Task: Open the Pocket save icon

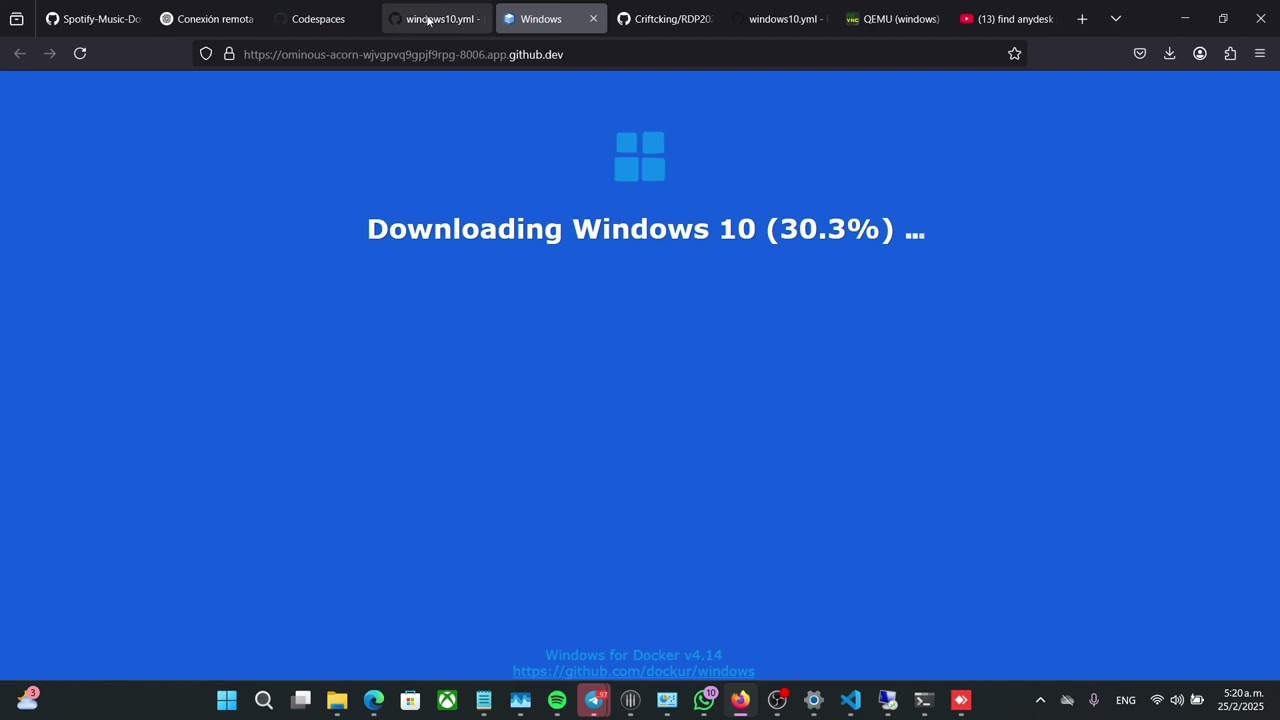Action: (1140, 54)
